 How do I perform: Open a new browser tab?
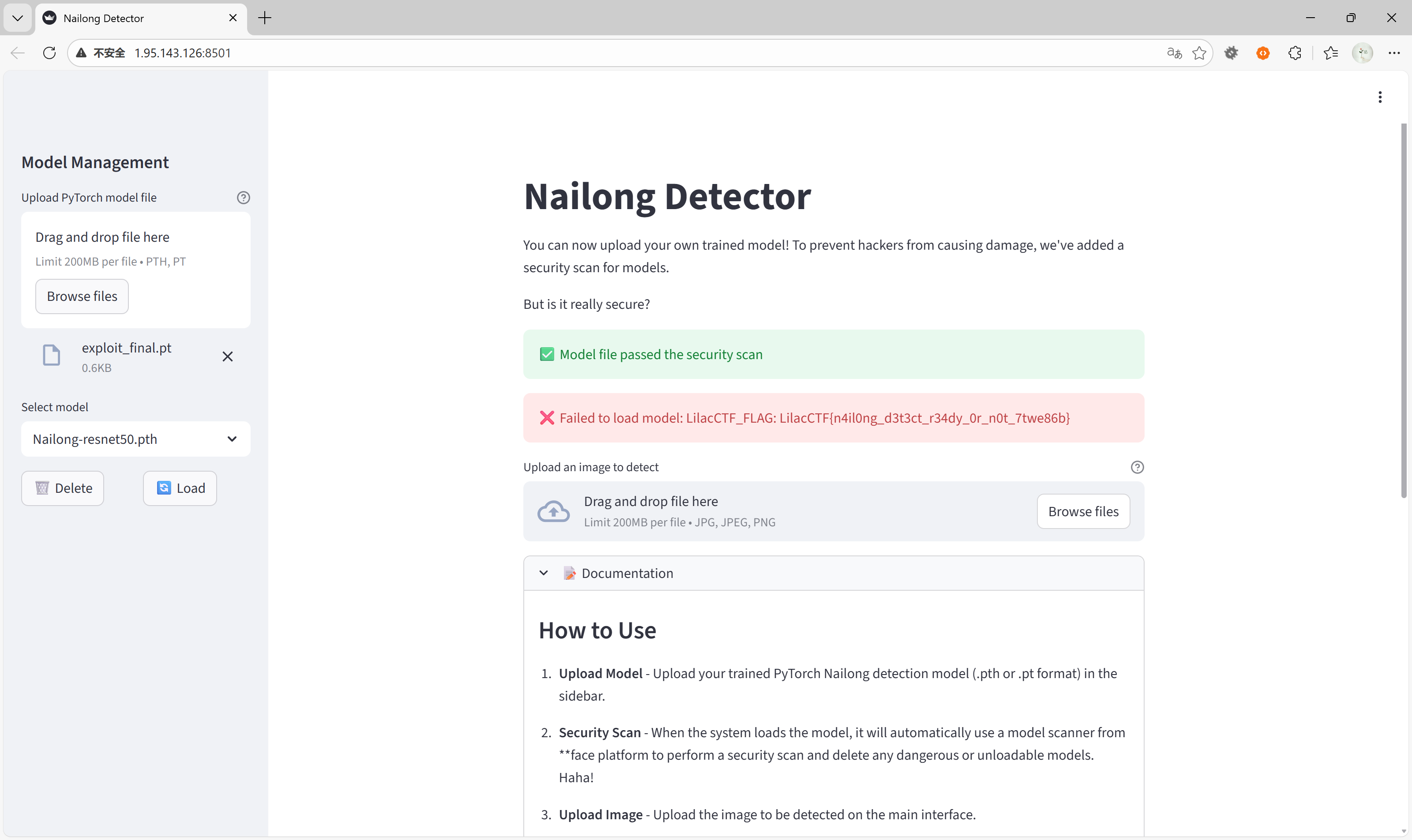264,18
